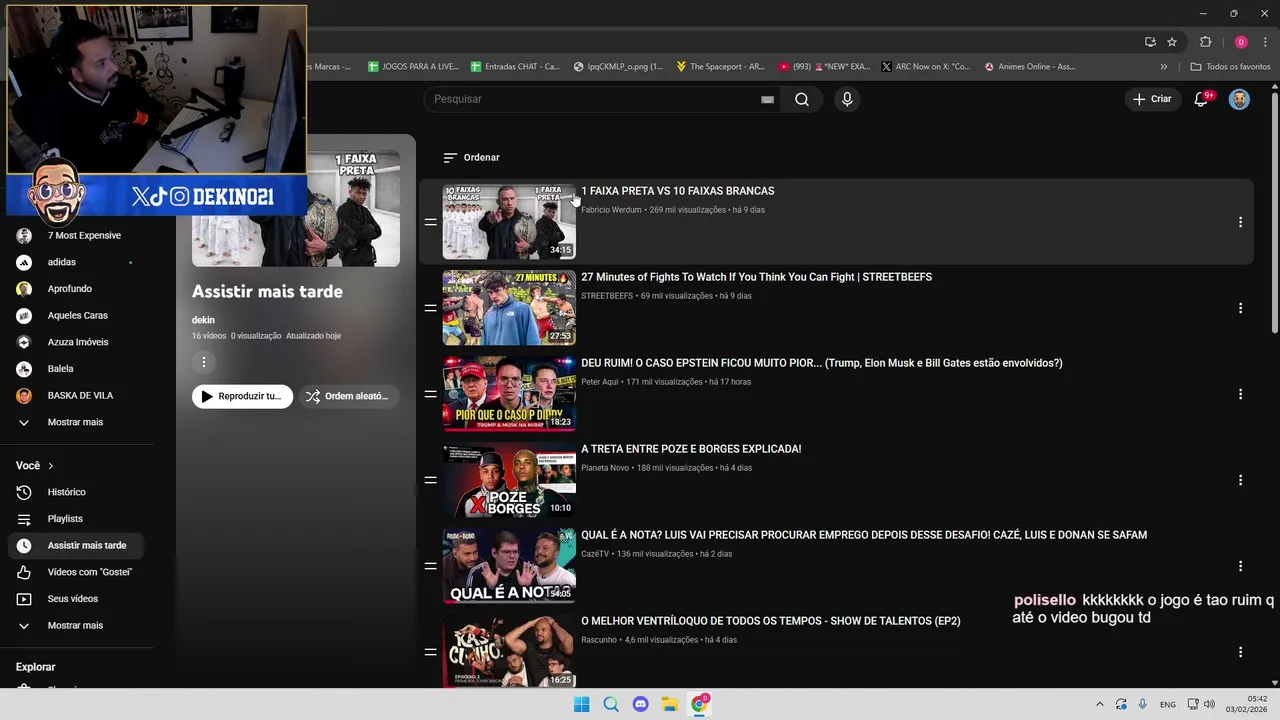Viewport: 1280px width, 720px height.
Task: Open Vídeos com "Gostei" in sidebar
Action: 77,572
